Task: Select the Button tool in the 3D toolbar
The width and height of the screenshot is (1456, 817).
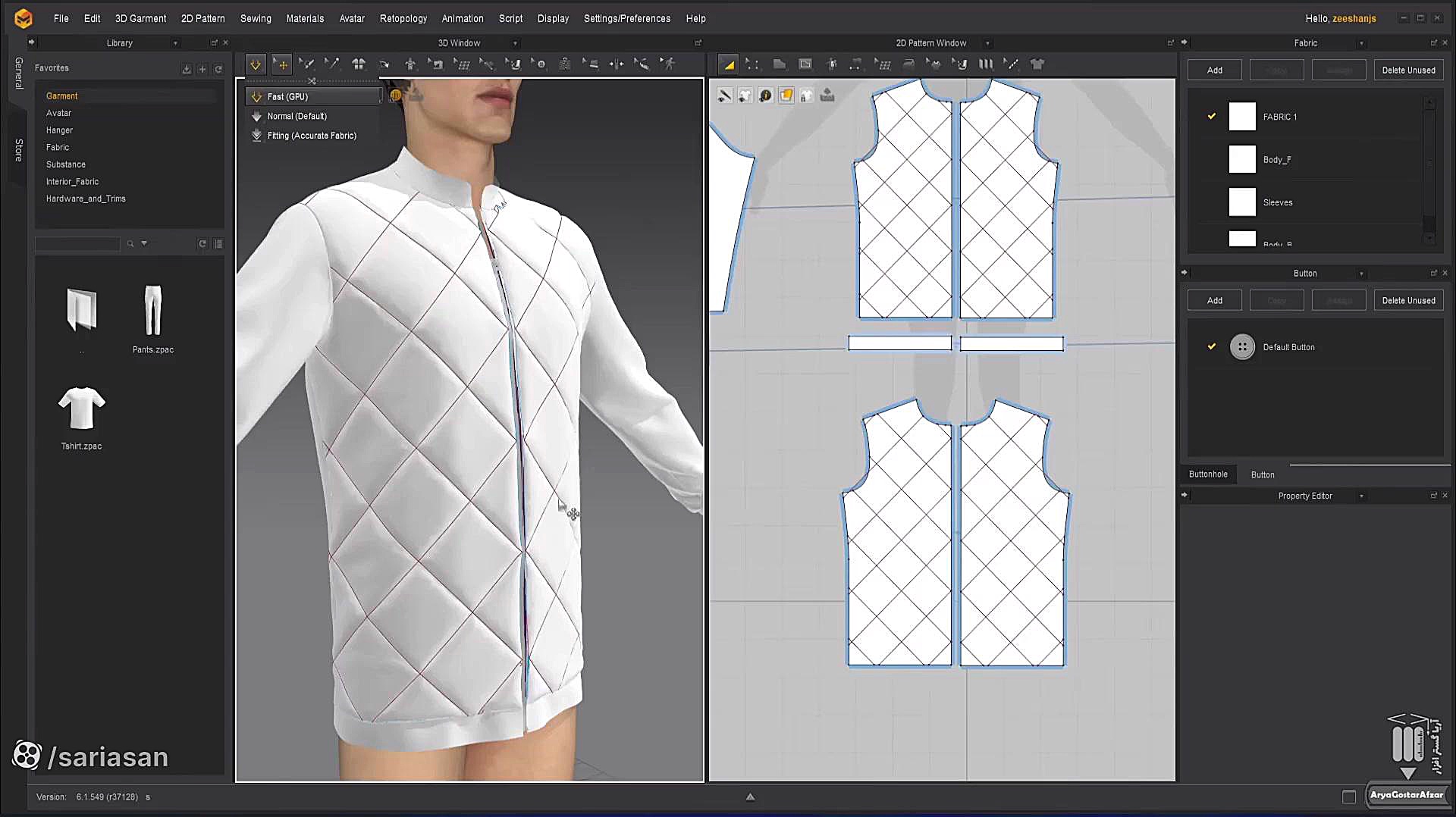Action: [x=539, y=64]
